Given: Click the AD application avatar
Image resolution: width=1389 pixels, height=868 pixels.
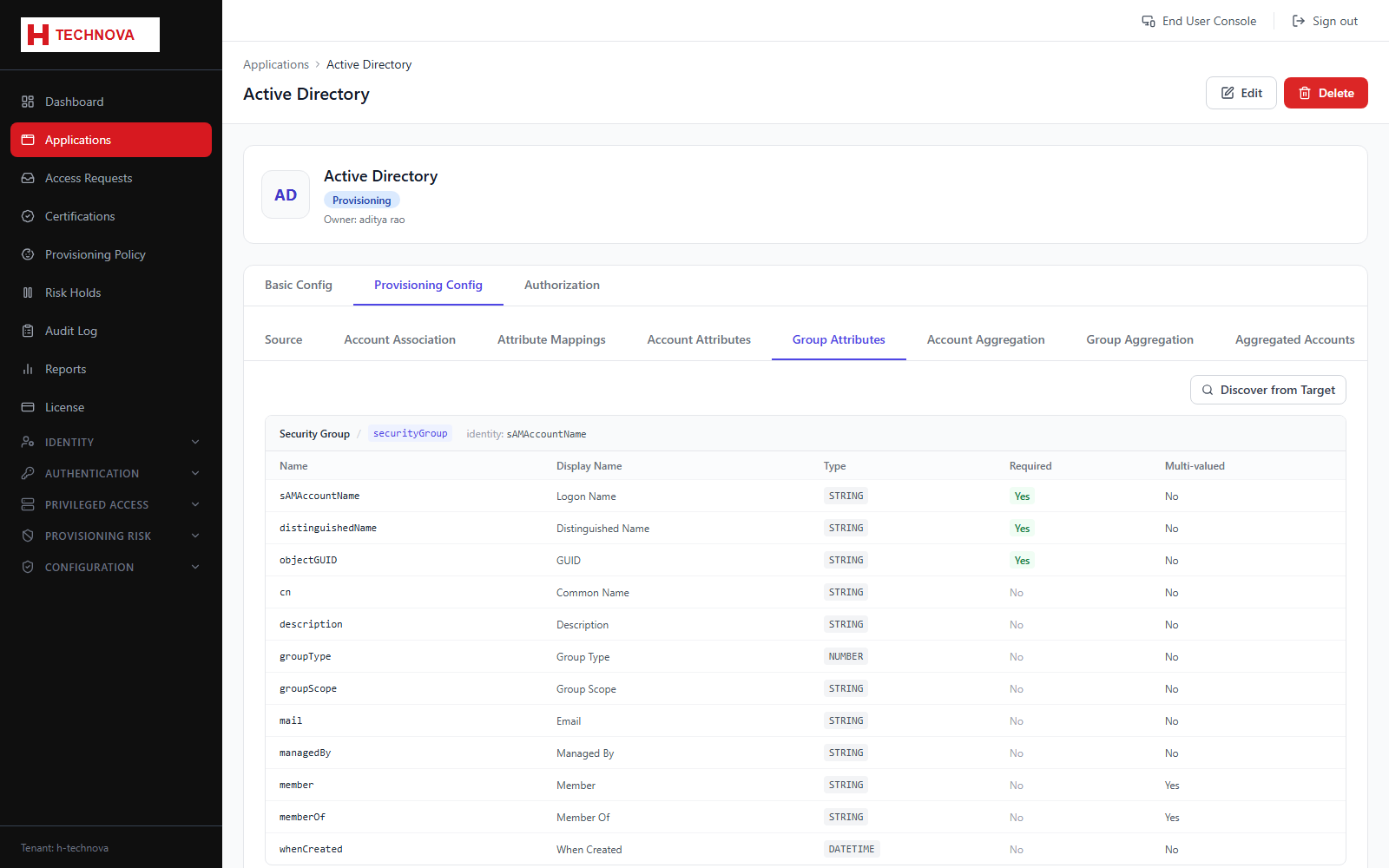Looking at the screenshot, I should (286, 194).
